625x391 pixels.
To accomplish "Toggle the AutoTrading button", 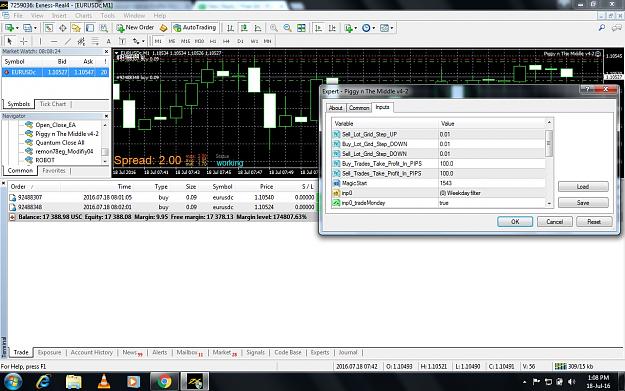I will [x=195, y=28].
